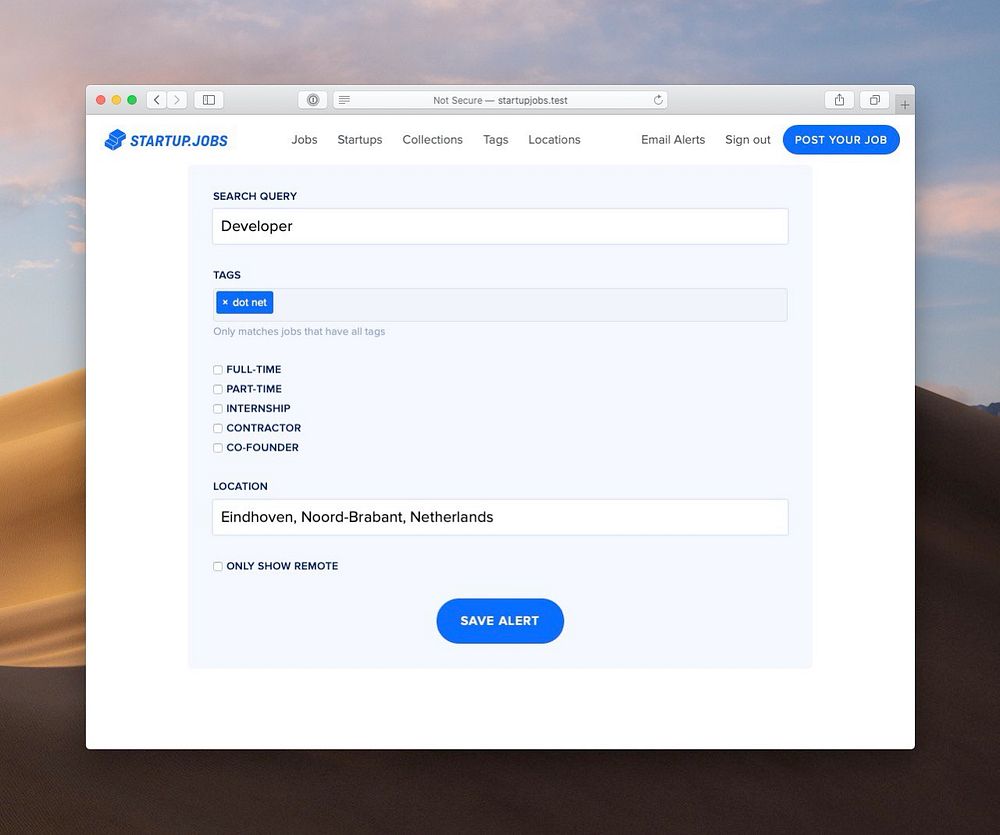
Task: Click the Full-Time label text
Action: 254,369
